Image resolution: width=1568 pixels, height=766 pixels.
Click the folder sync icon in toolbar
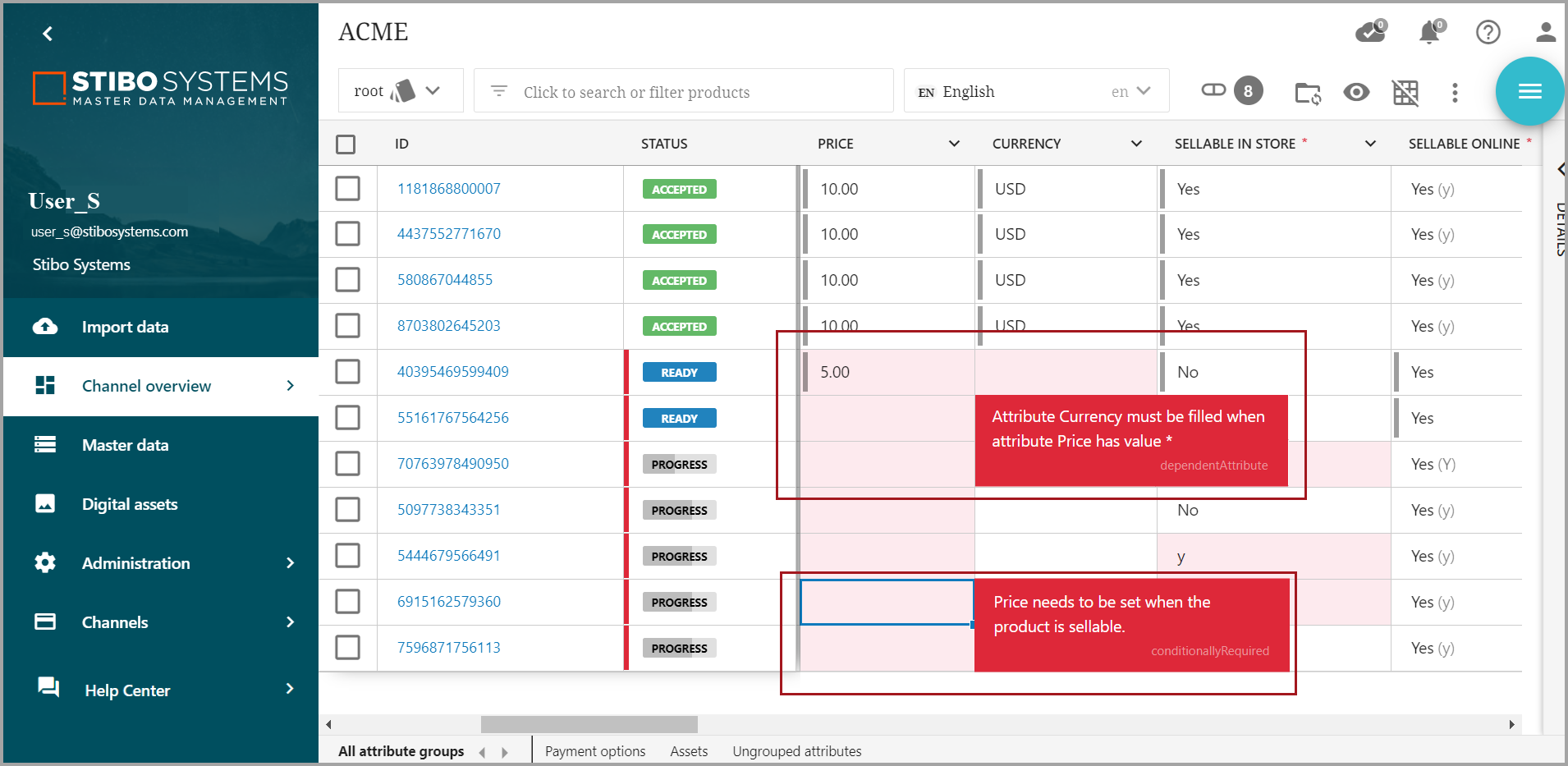point(1307,93)
